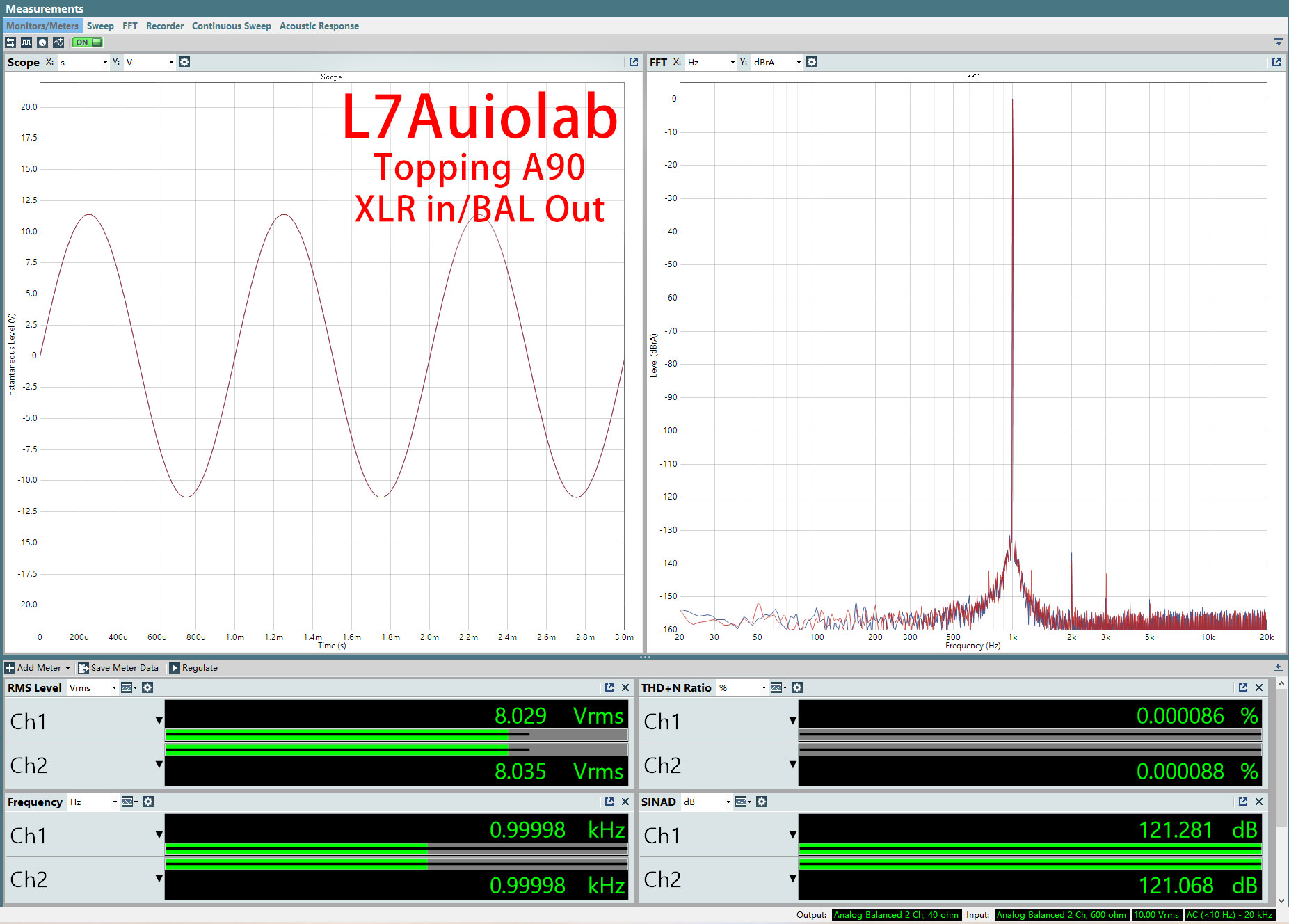This screenshot has width=1289, height=924.
Task: Expand RMS Level Ch2 channel arrow
Action: point(159,765)
